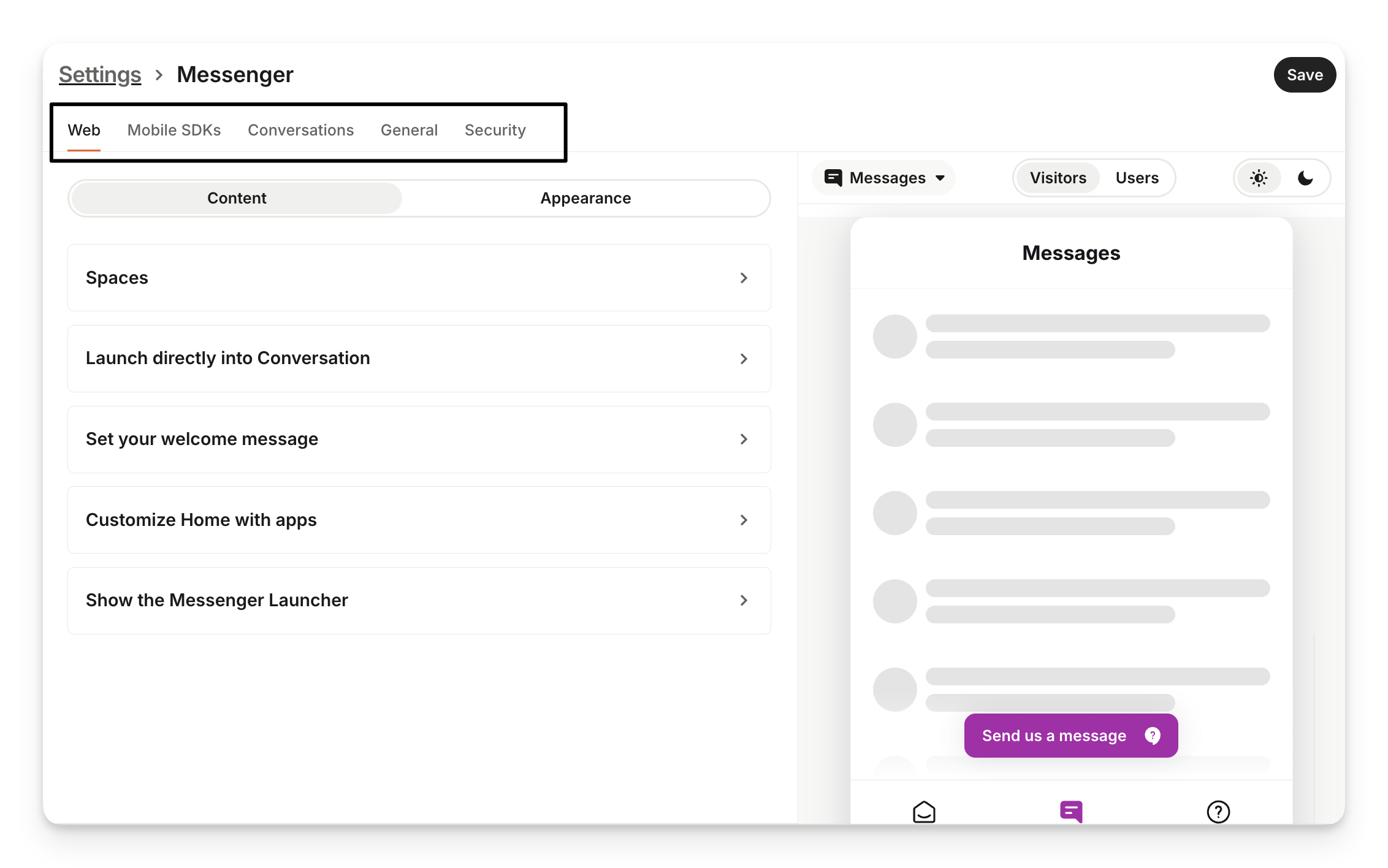Click question icon on Send us a message
This screenshot has width=1388, height=868.
coord(1153,736)
